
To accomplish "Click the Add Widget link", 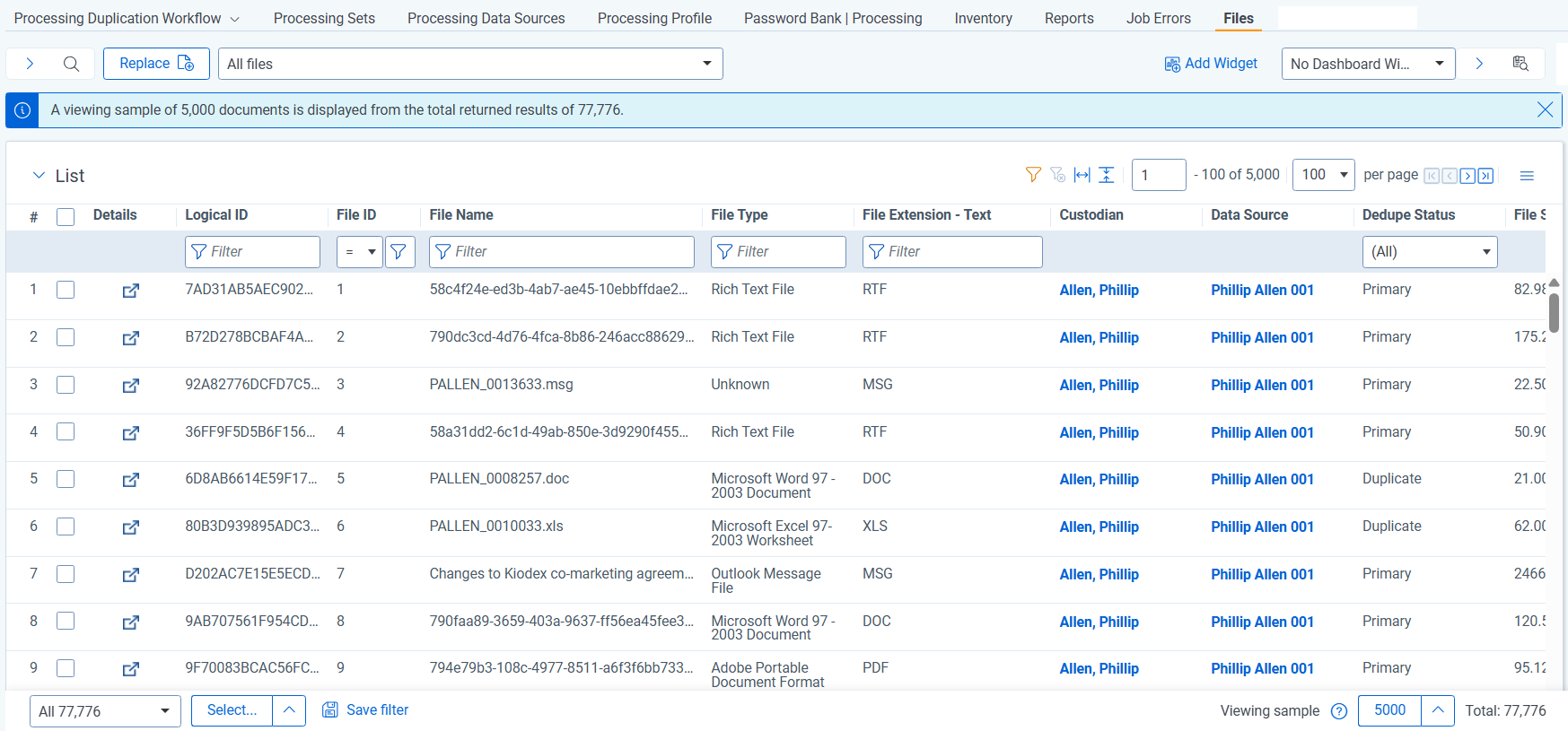I will pos(1211,64).
